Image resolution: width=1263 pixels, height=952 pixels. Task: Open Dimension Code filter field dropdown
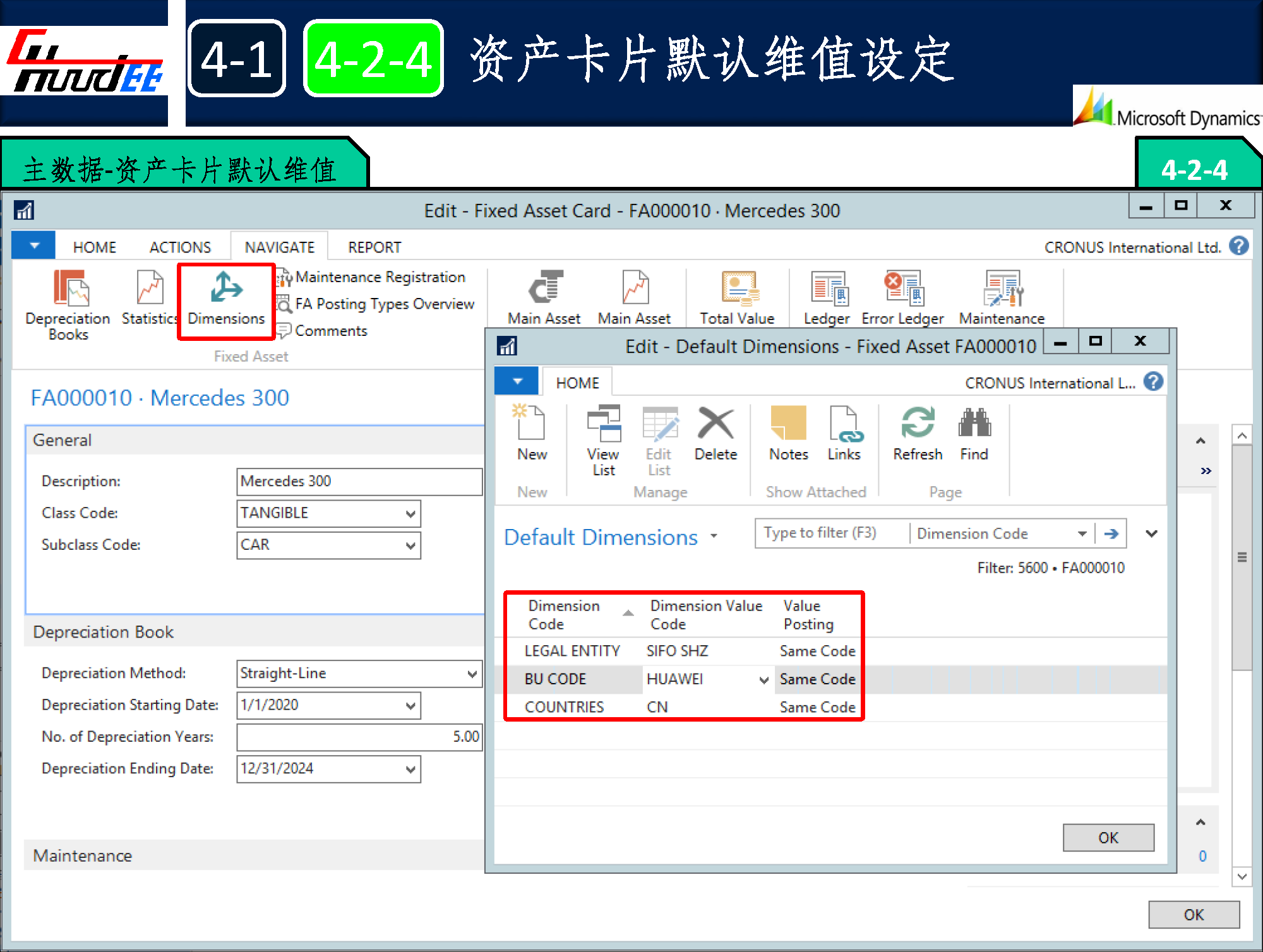[1082, 534]
